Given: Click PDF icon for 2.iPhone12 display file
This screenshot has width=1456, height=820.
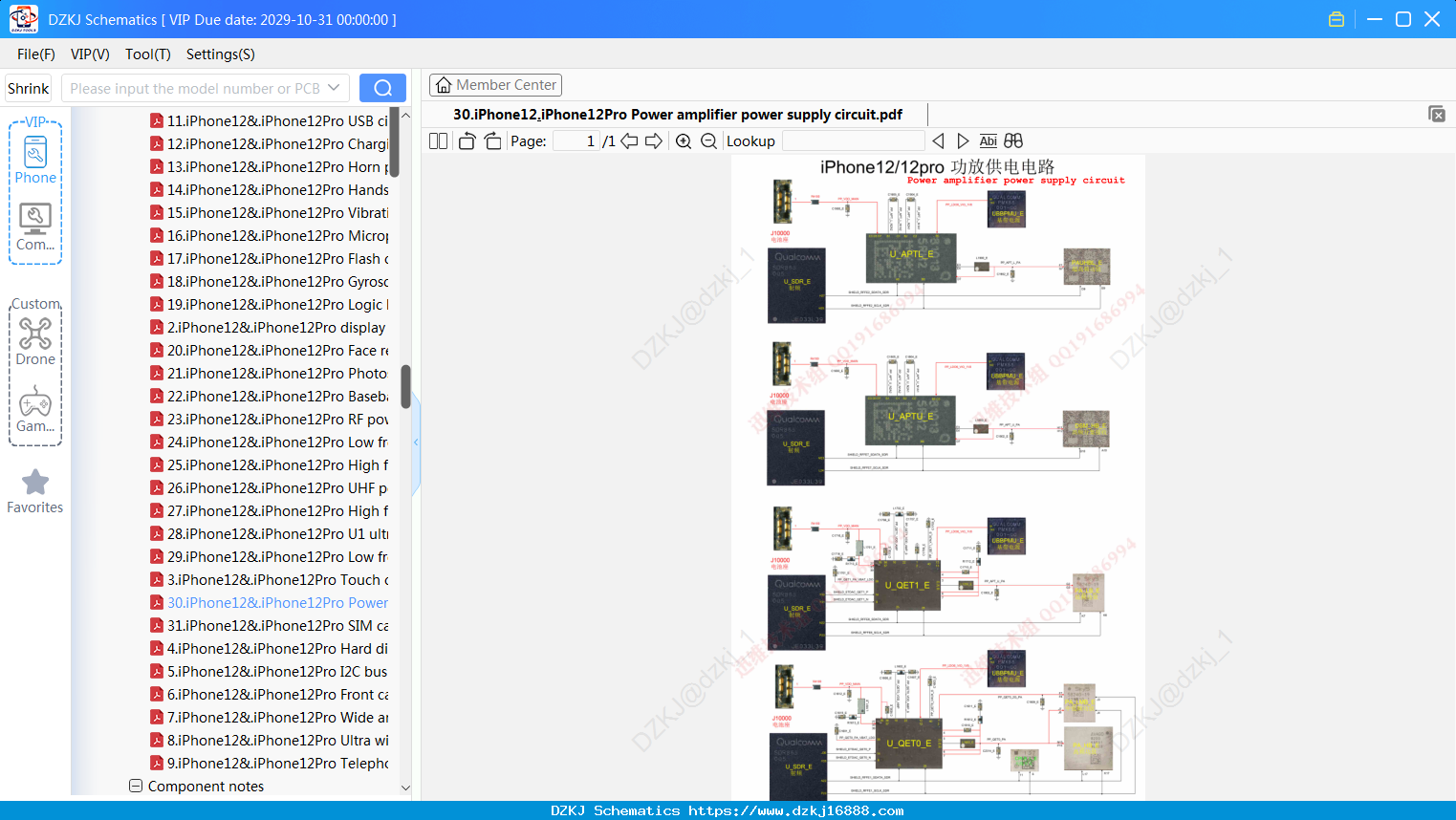Looking at the screenshot, I should (x=157, y=327).
